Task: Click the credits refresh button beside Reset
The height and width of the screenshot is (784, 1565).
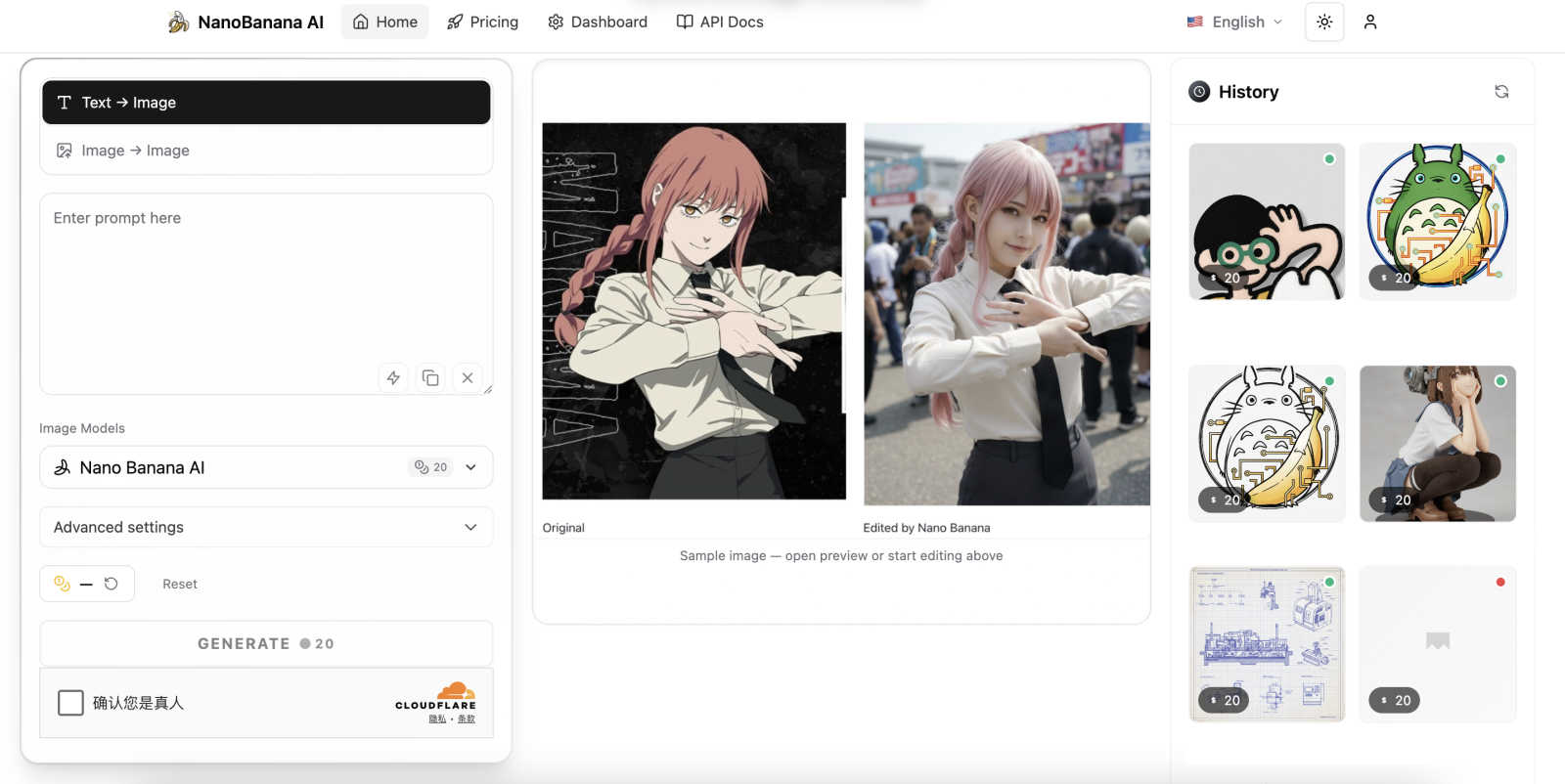Action: [112, 584]
